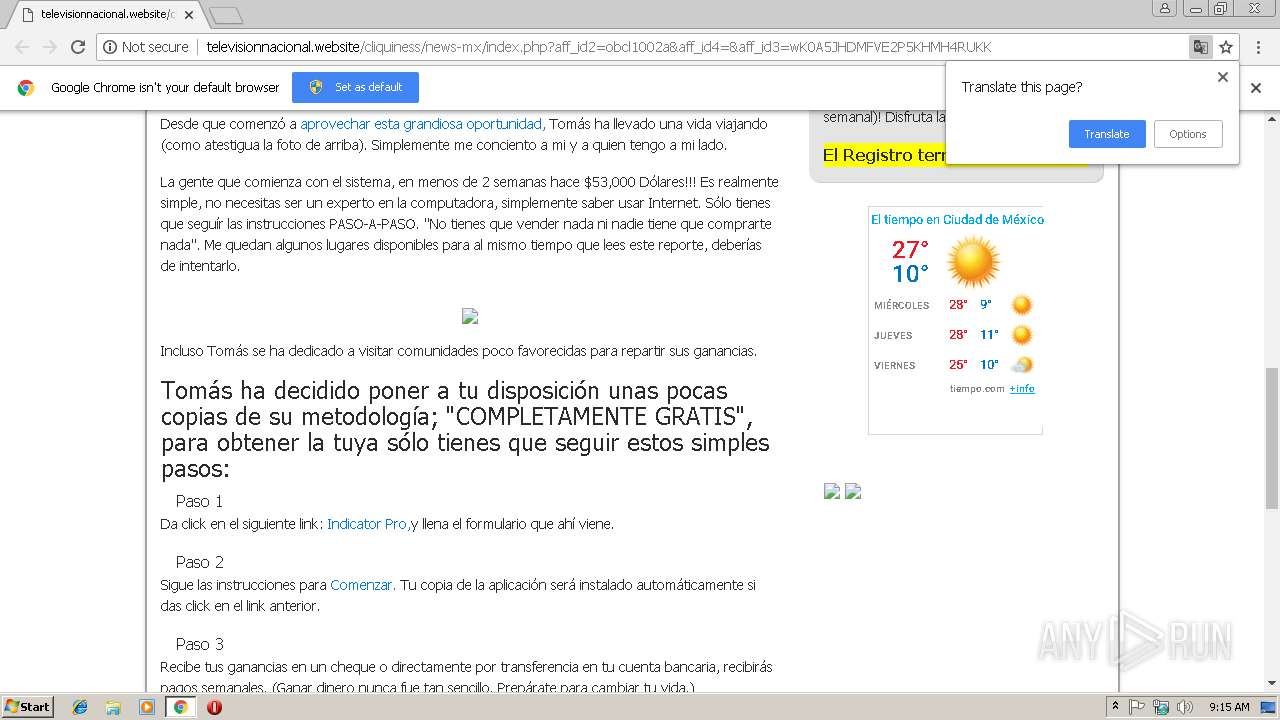Click the Comenzar link

363,585
